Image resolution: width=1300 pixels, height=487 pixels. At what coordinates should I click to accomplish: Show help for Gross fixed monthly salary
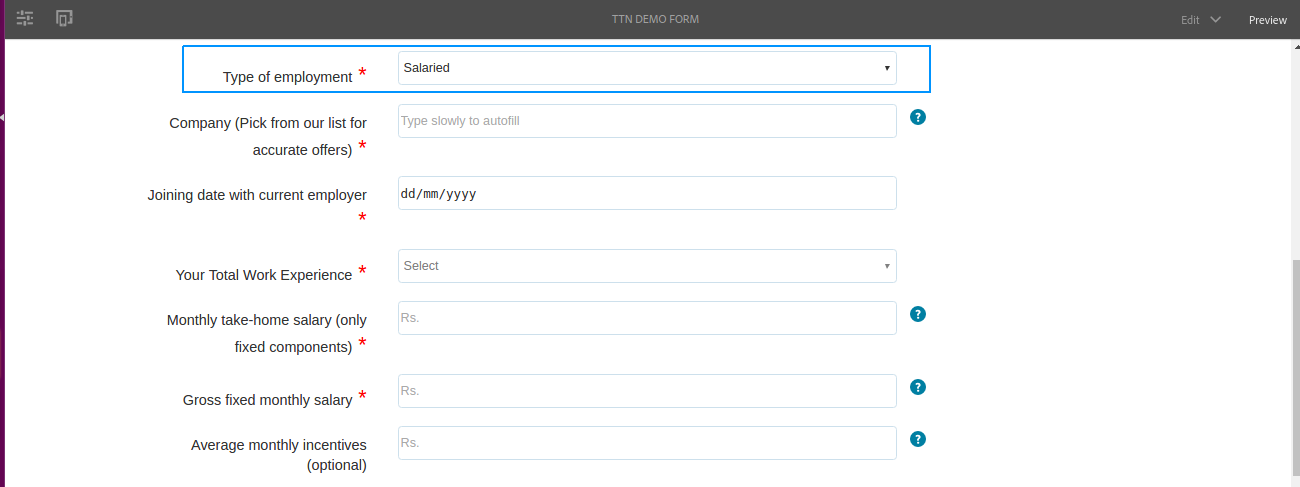click(918, 387)
